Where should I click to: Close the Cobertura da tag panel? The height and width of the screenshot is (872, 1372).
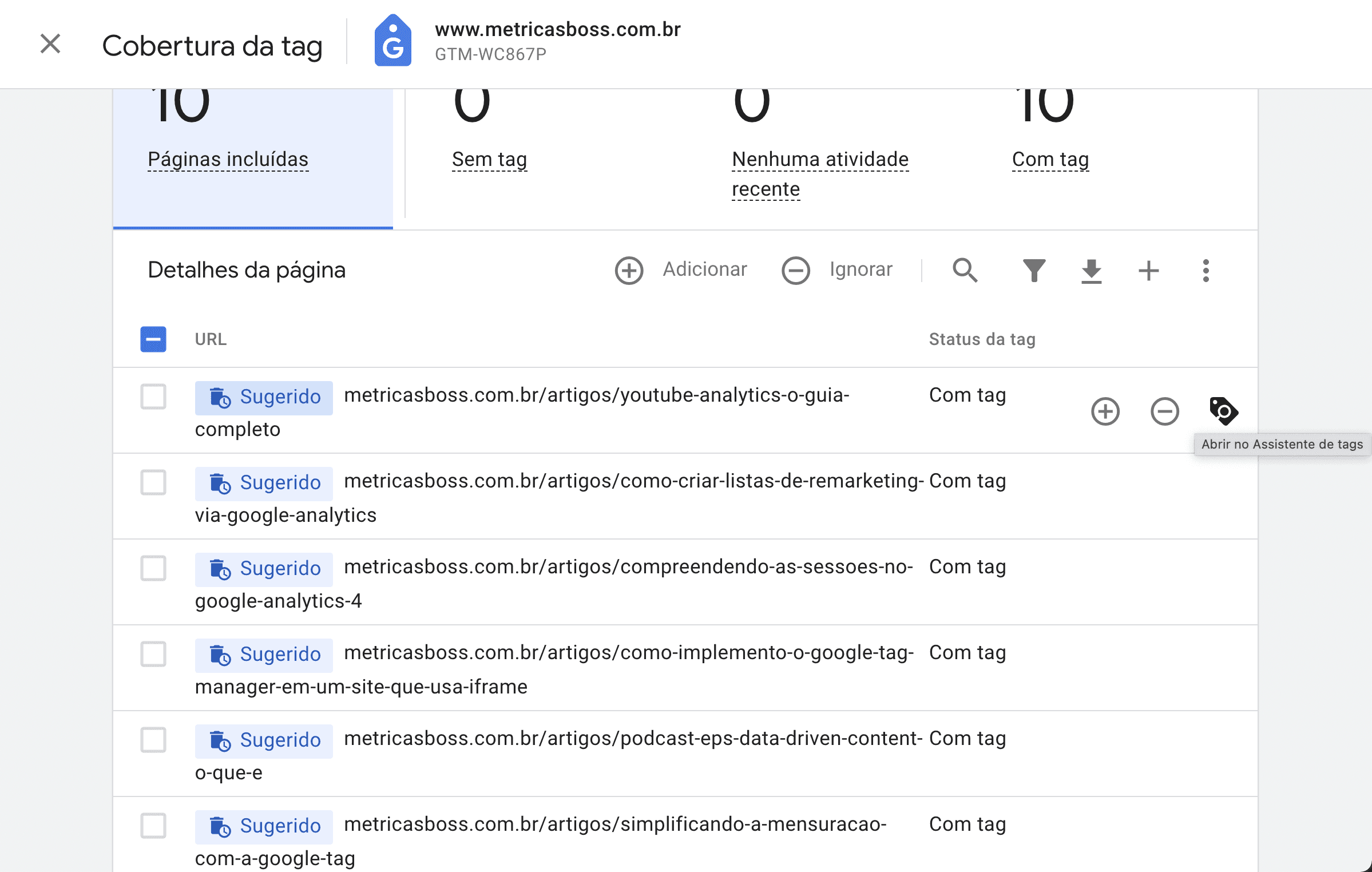(x=50, y=44)
